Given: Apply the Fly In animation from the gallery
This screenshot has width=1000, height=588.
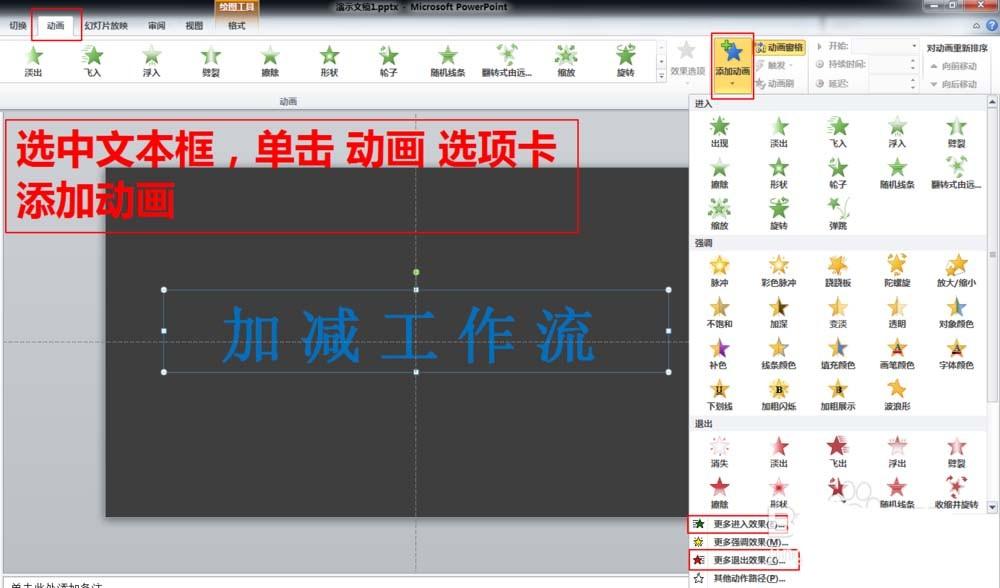Looking at the screenshot, I should (94, 60).
